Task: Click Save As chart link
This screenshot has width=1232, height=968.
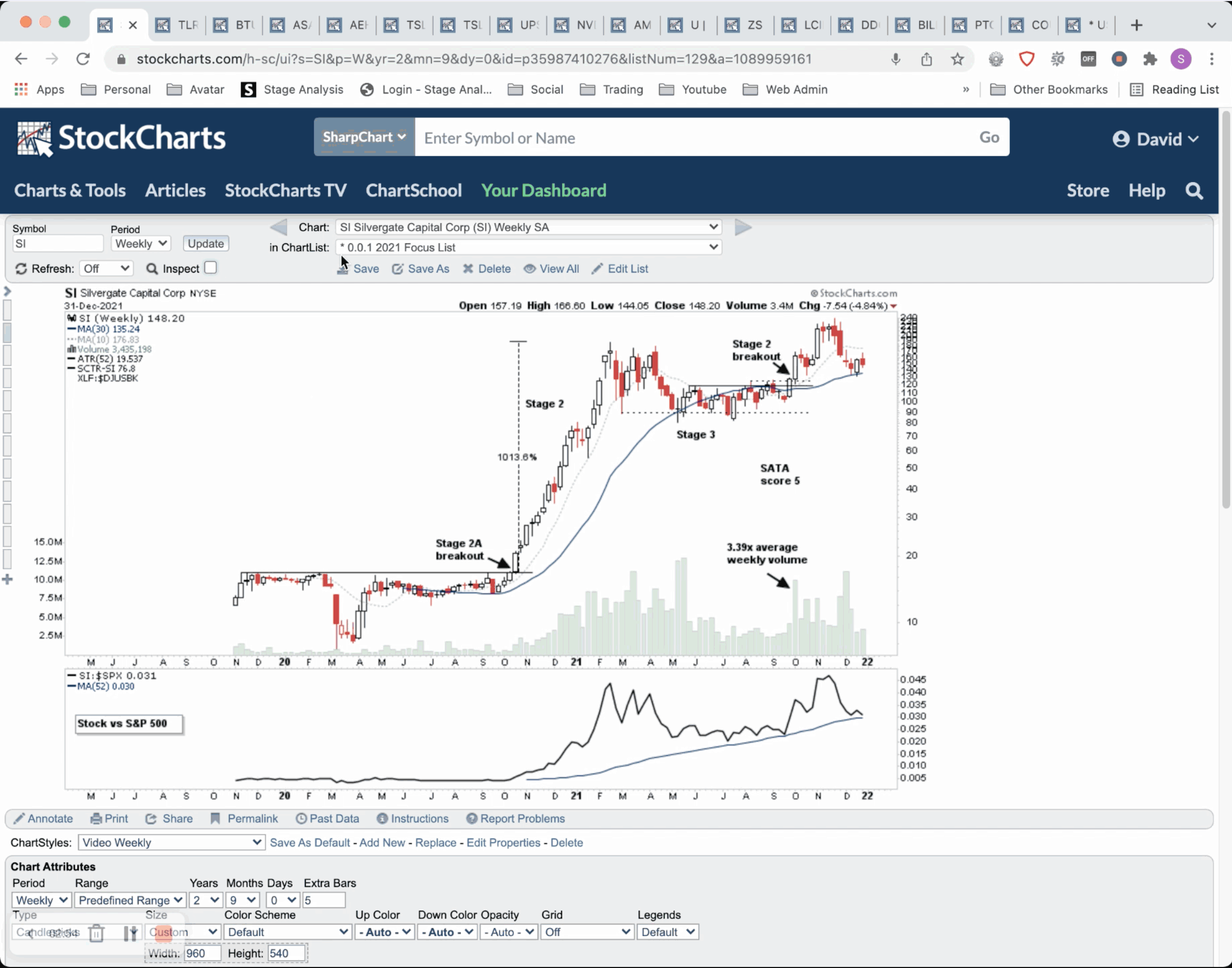Action: tap(421, 269)
